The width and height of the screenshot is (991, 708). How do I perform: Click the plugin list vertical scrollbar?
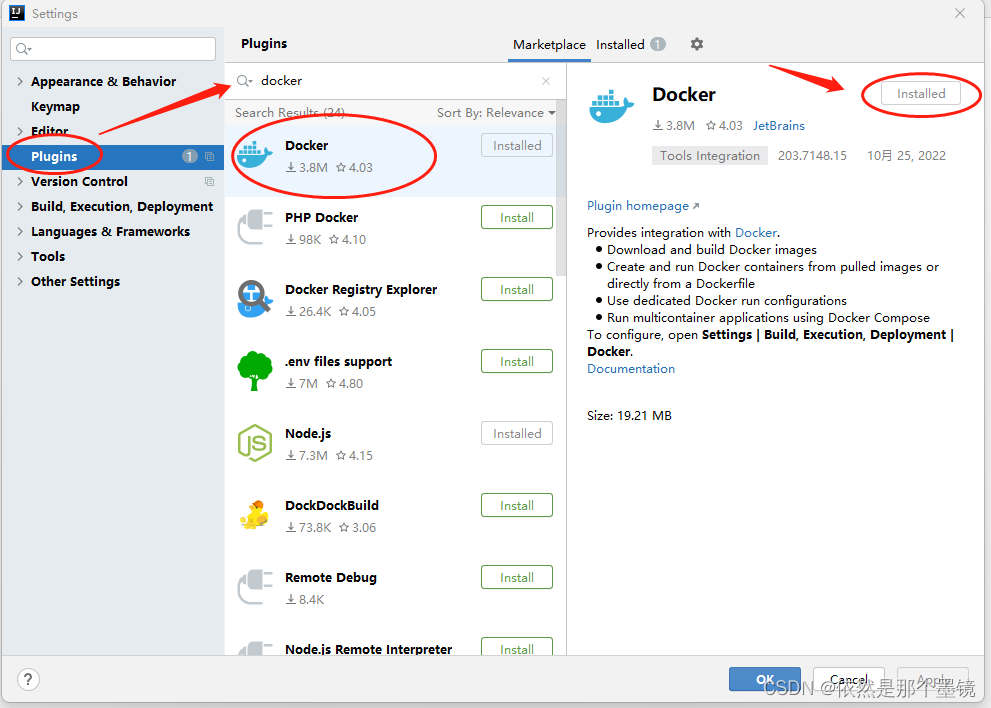(x=561, y=188)
